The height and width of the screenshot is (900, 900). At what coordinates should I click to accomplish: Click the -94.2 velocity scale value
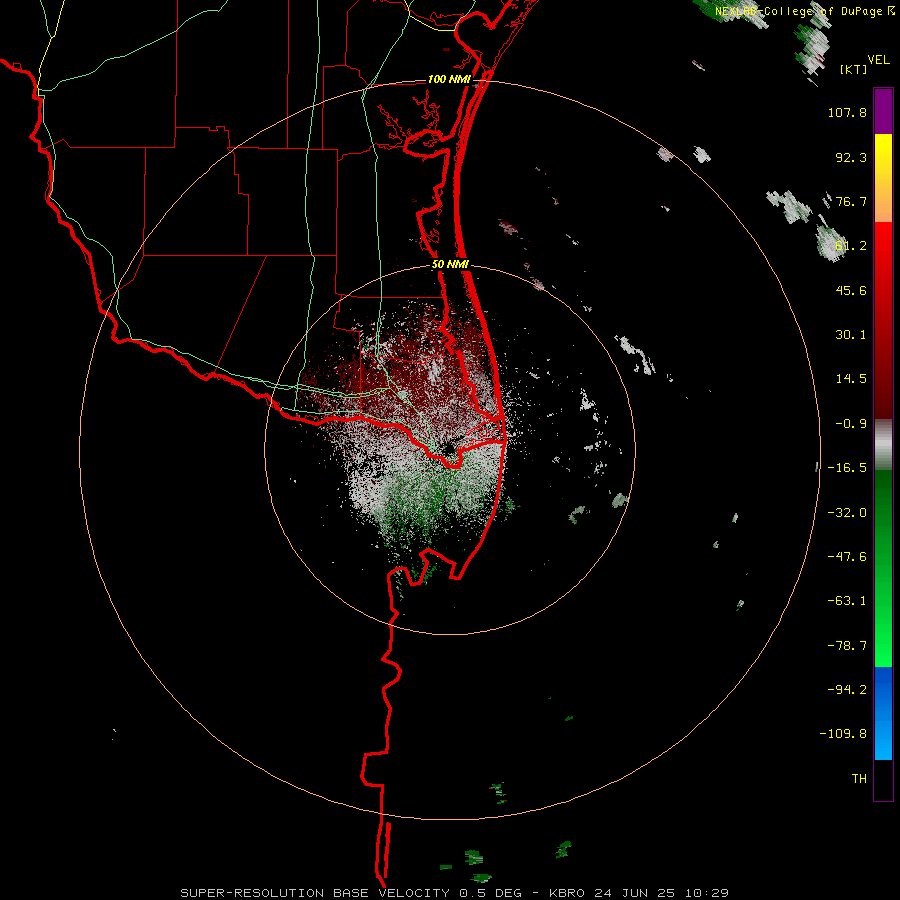point(847,690)
